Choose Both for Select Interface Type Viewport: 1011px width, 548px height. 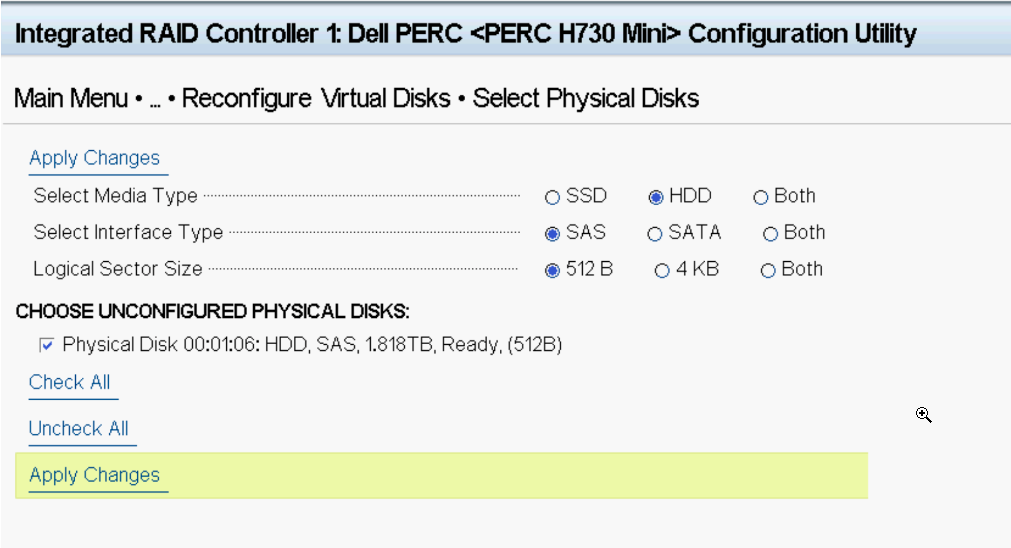(x=771, y=233)
